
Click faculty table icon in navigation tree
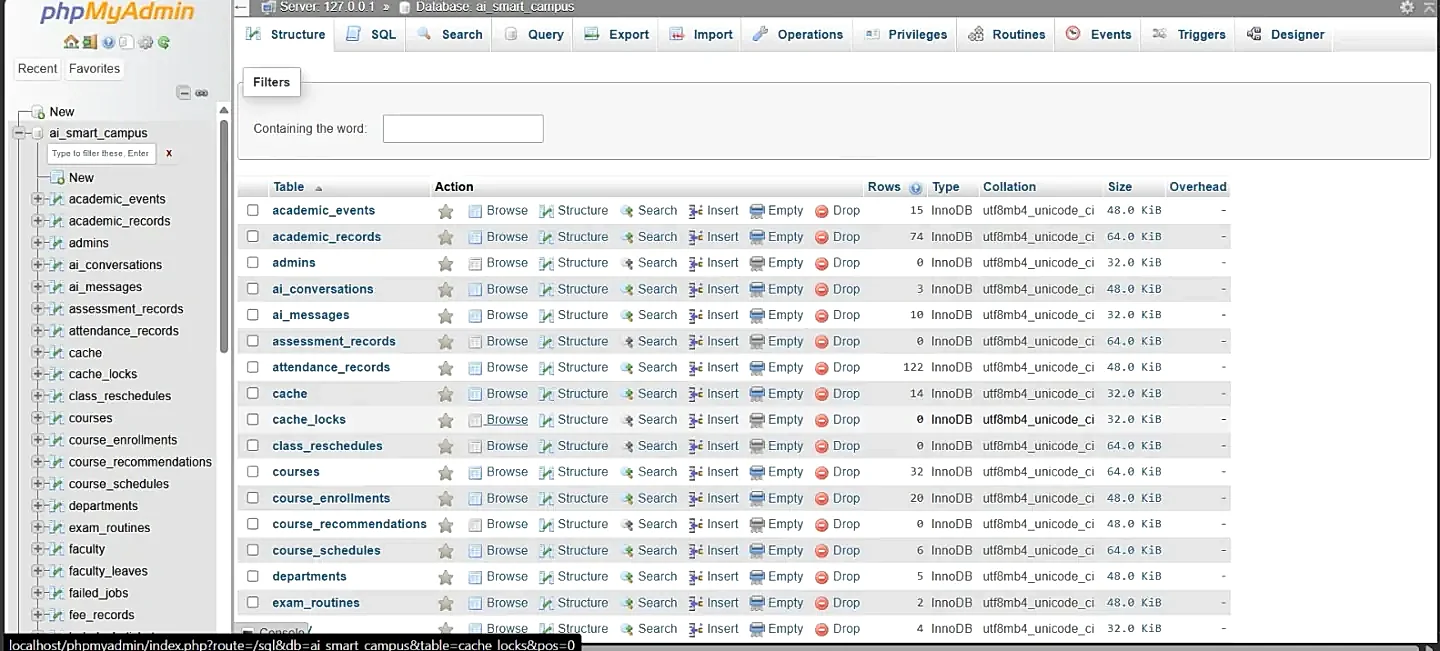click(57, 549)
